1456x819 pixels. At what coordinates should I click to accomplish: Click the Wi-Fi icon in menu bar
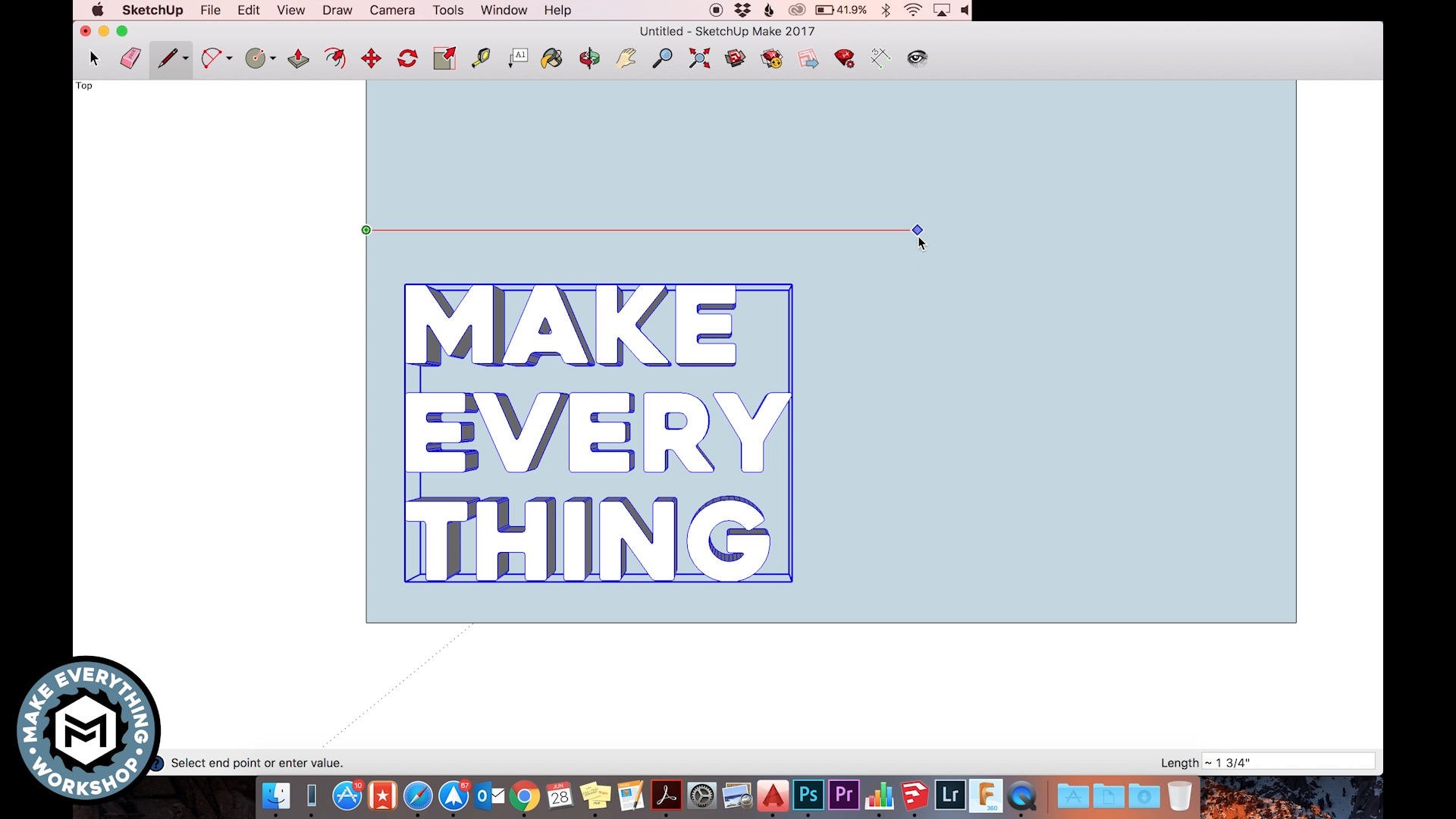pos(913,10)
